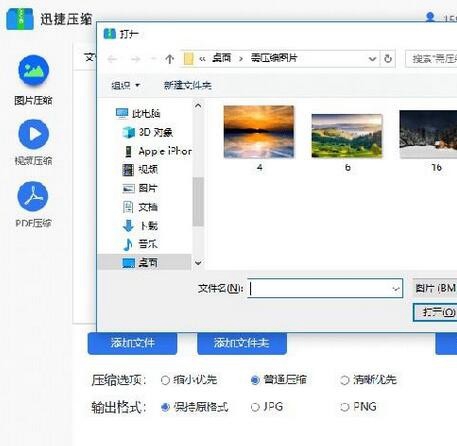Select 下载 folder in navigation tree
This screenshot has height=446, width=457.
pos(140,226)
